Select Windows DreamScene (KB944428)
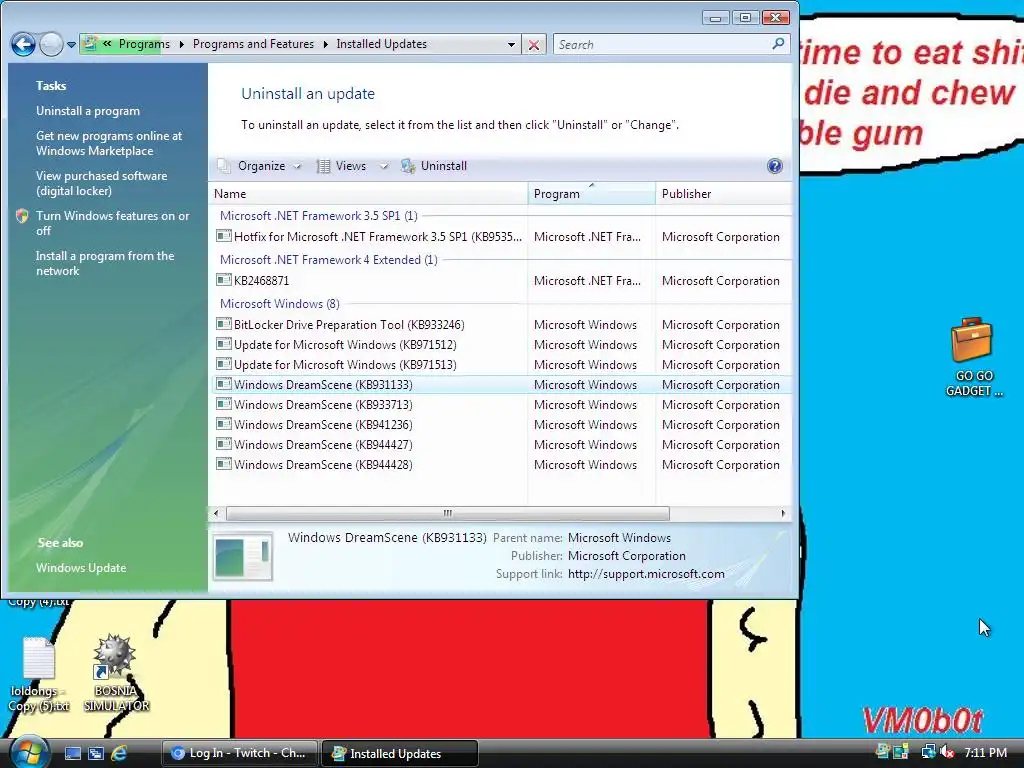Viewport: 1024px width, 768px height. [501, 464]
